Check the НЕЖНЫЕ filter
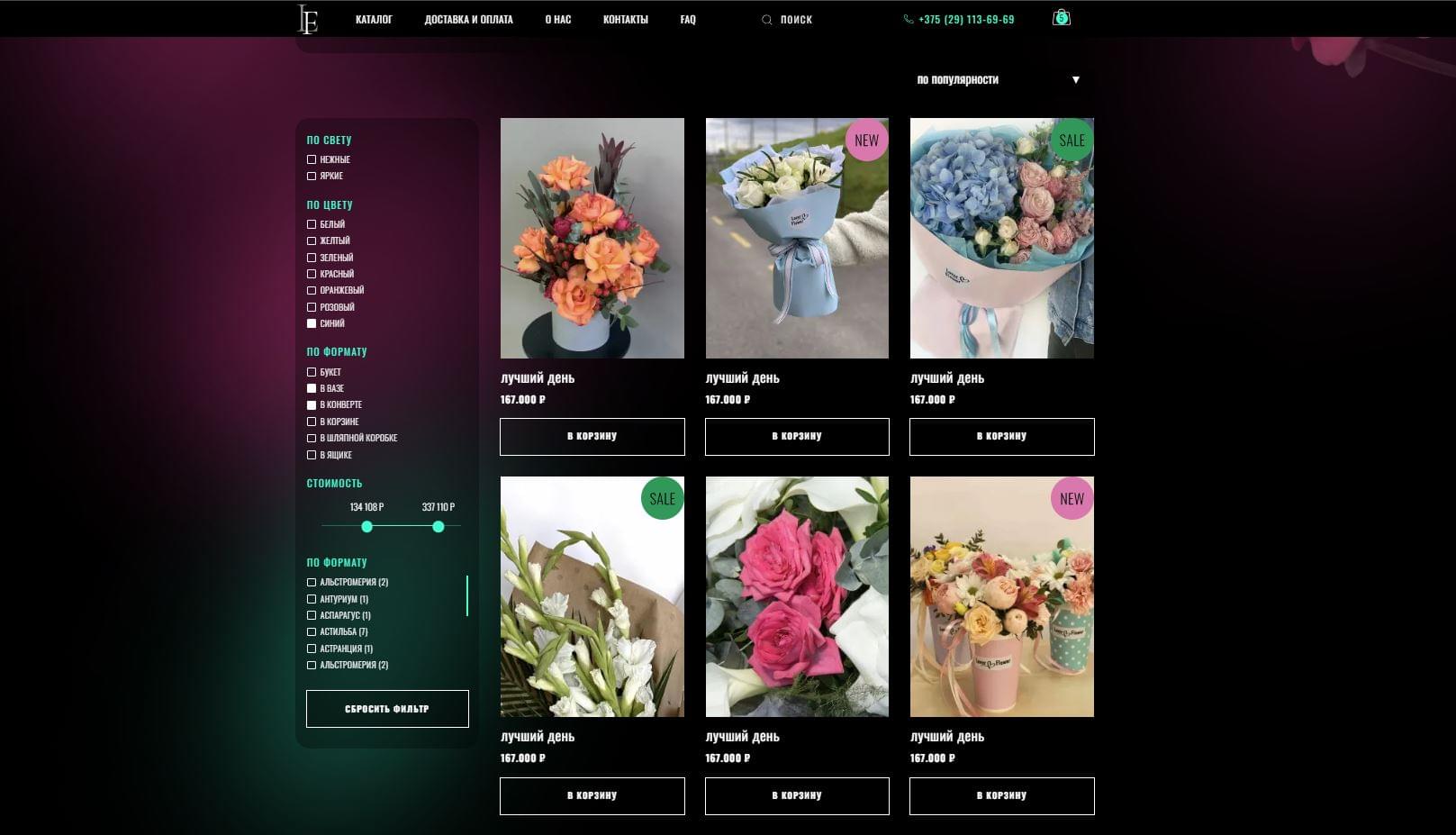The height and width of the screenshot is (835, 1456). (x=312, y=159)
